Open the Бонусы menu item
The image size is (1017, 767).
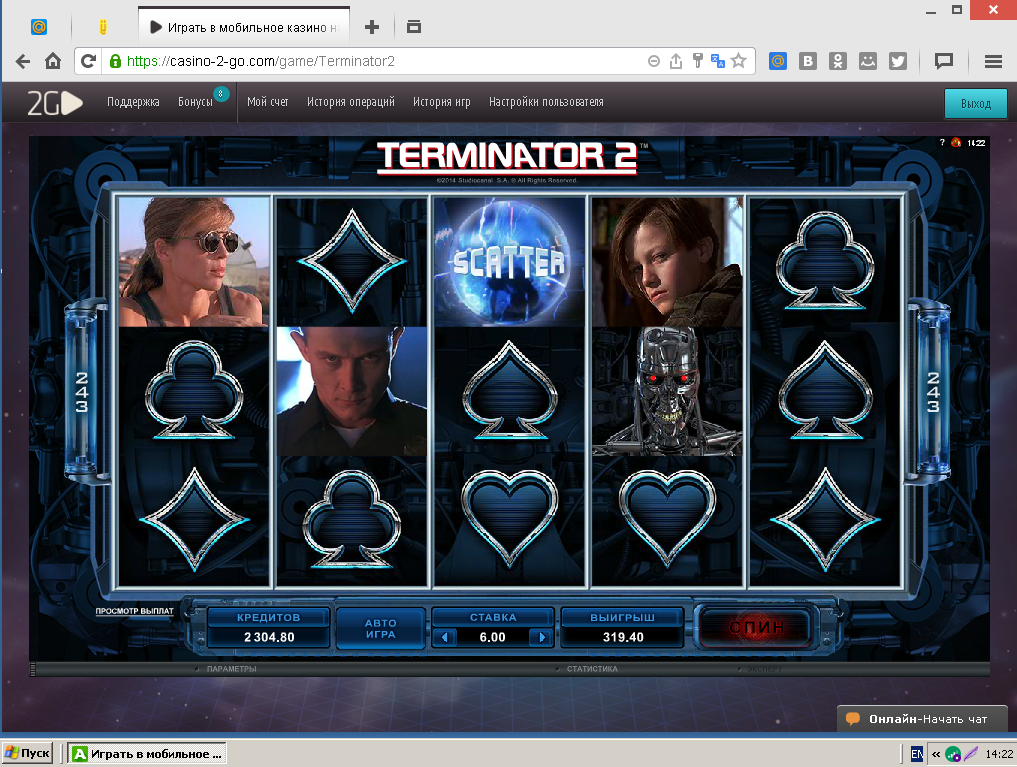point(195,102)
